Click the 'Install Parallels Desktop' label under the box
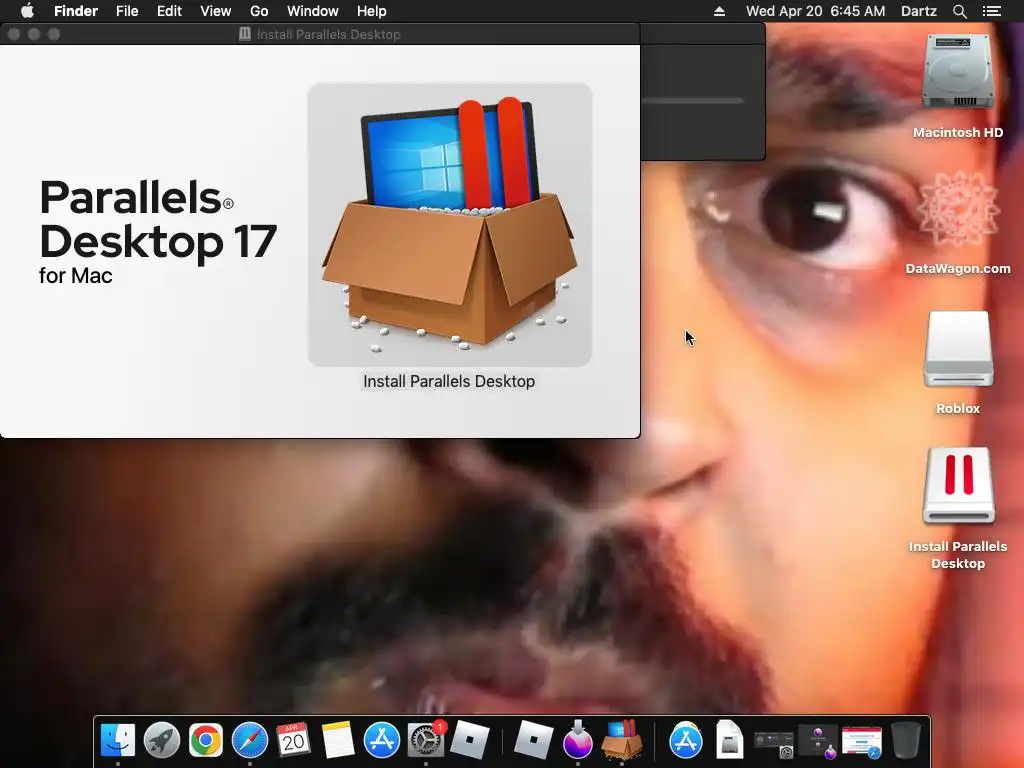 [449, 381]
